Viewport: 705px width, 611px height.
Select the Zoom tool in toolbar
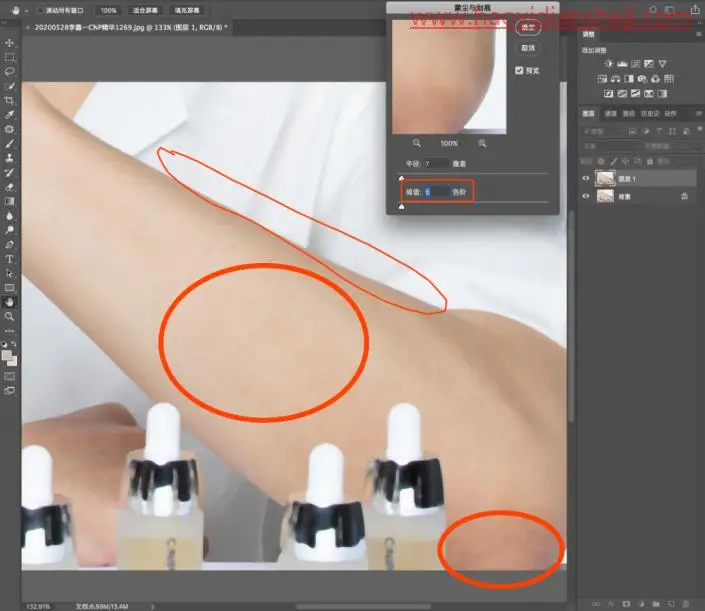[x=9, y=317]
